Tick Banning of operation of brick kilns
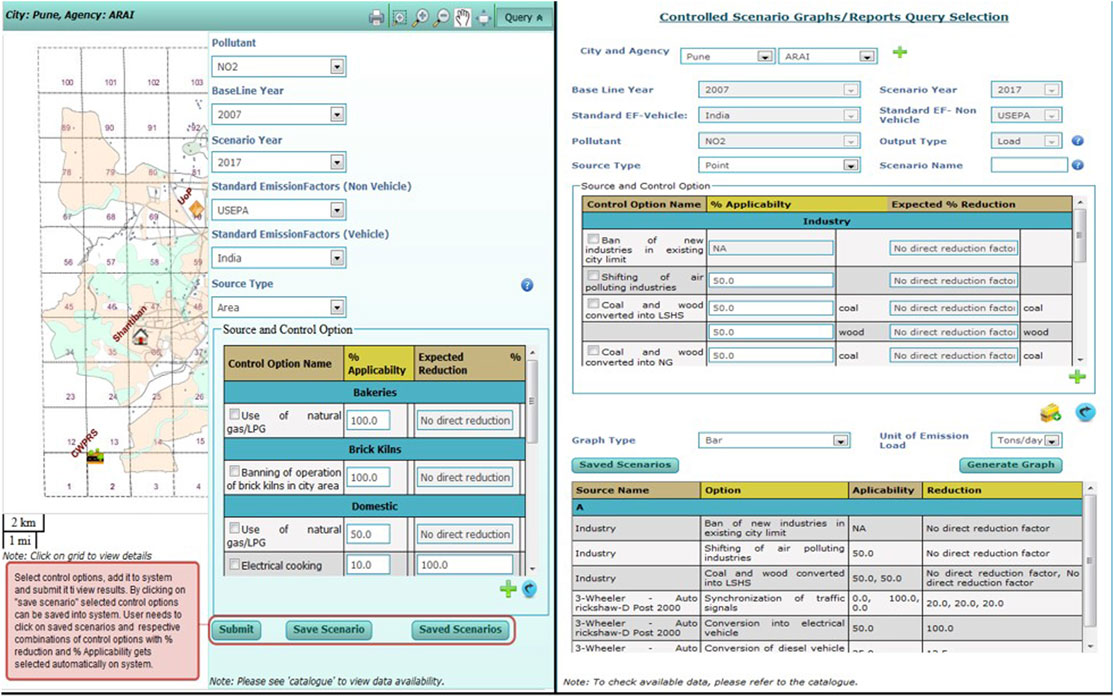 click(x=234, y=470)
